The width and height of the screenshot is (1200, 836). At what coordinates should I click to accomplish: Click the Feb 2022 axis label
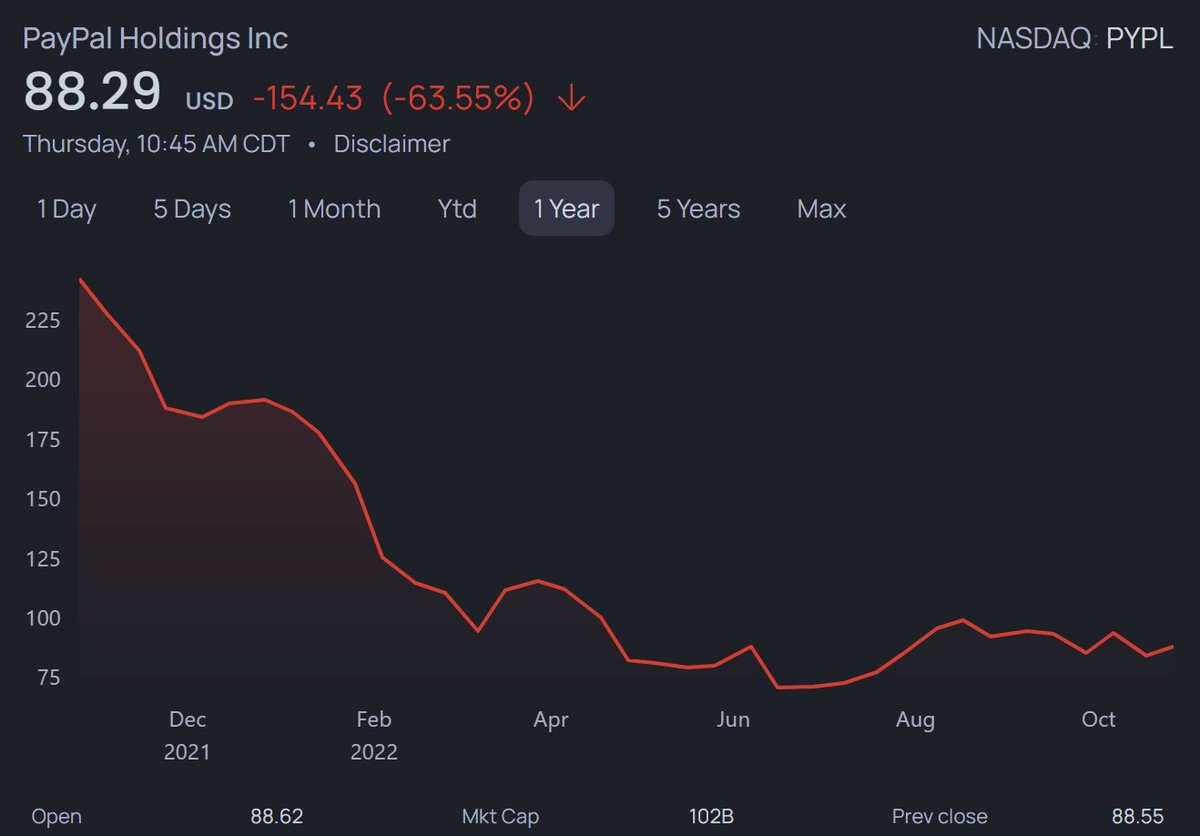374,735
